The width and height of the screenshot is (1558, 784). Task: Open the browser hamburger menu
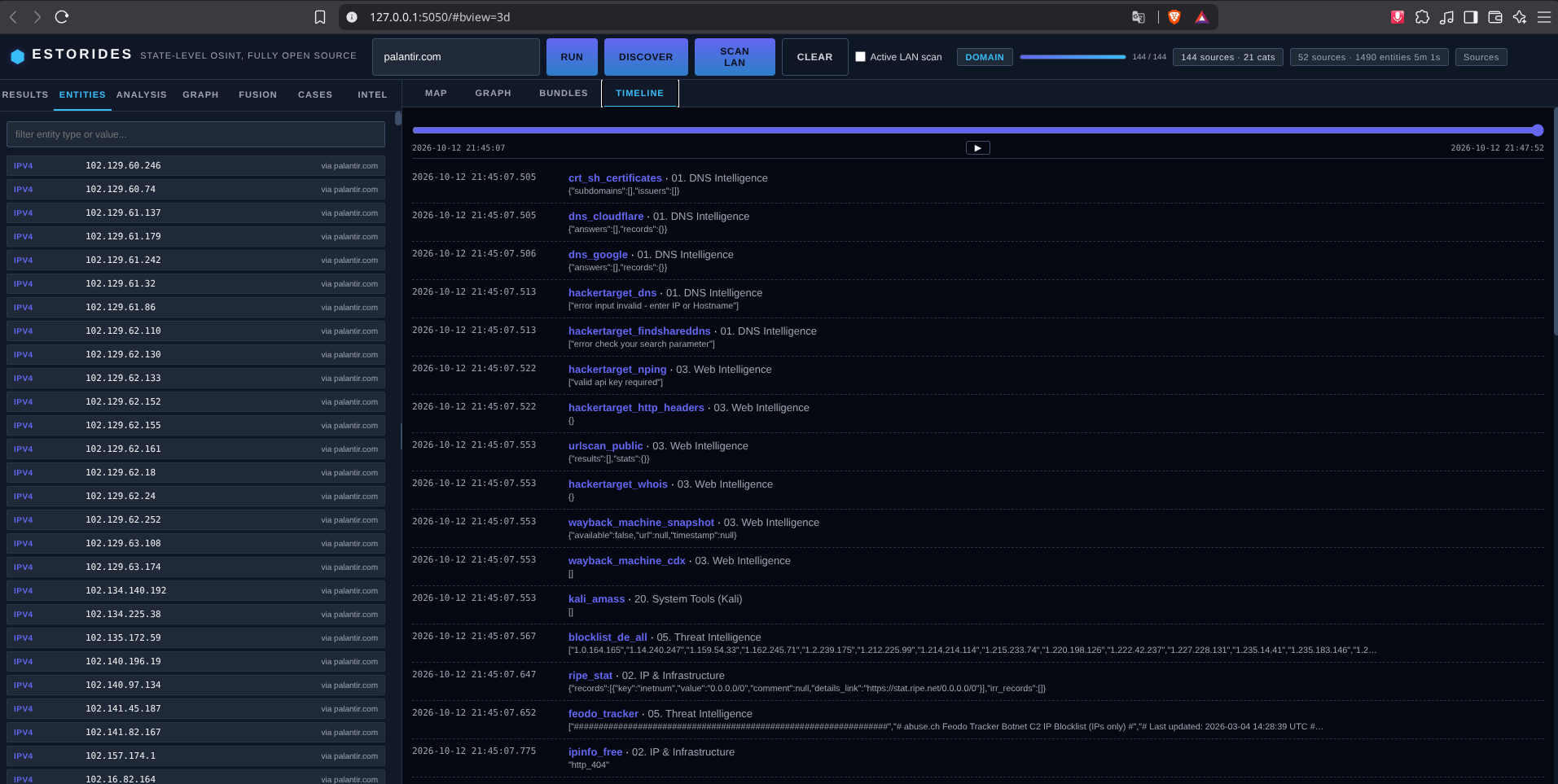pos(1543,17)
